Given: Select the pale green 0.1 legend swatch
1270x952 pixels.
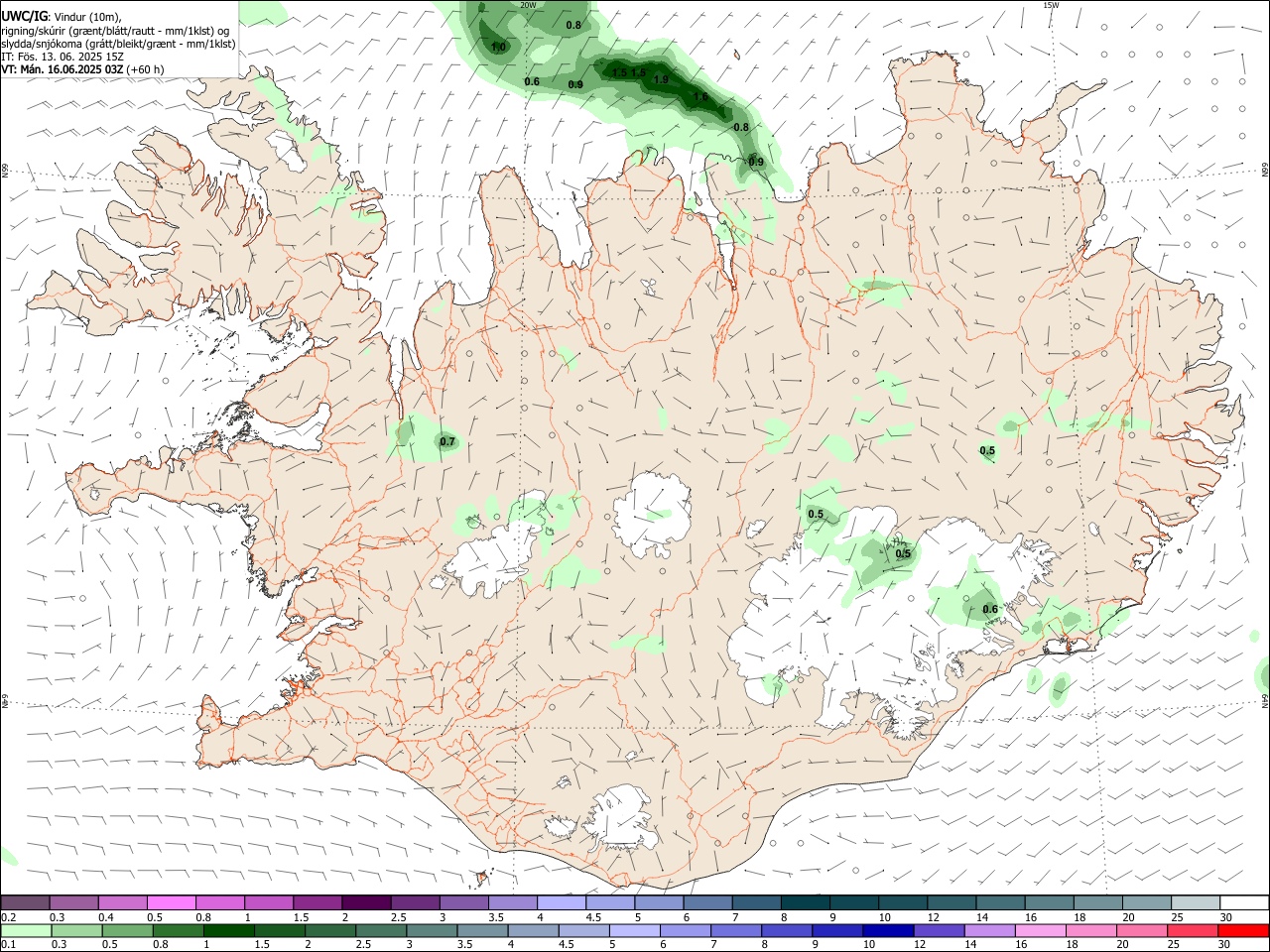Looking at the screenshot, I should click(x=26, y=930).
